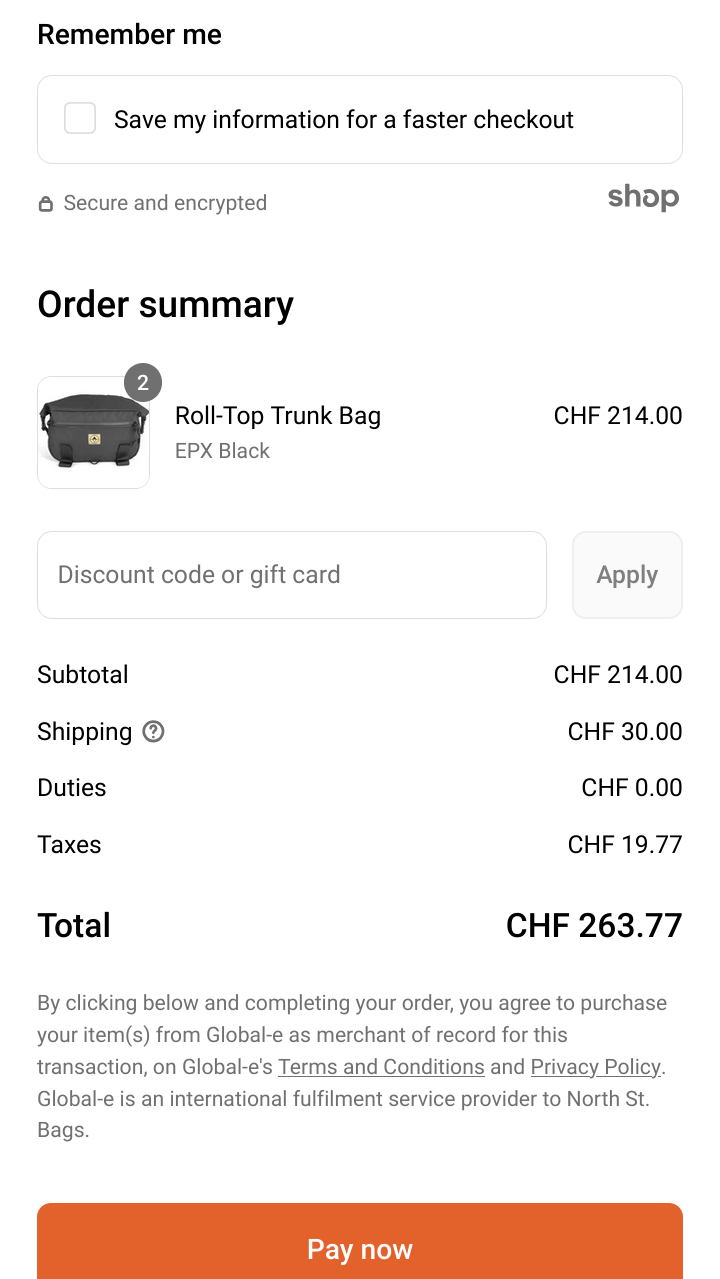This screenshot has height=1279, width=720.
Task: Click the Total amount CHF 263.77
Action: pyautogui.click(x=594, y=926)
